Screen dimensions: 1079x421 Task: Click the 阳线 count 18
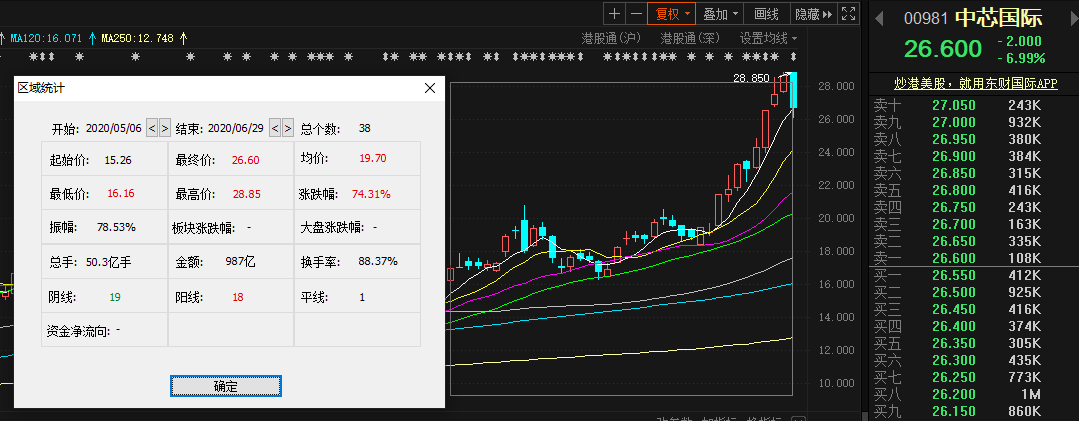(237, 298)
